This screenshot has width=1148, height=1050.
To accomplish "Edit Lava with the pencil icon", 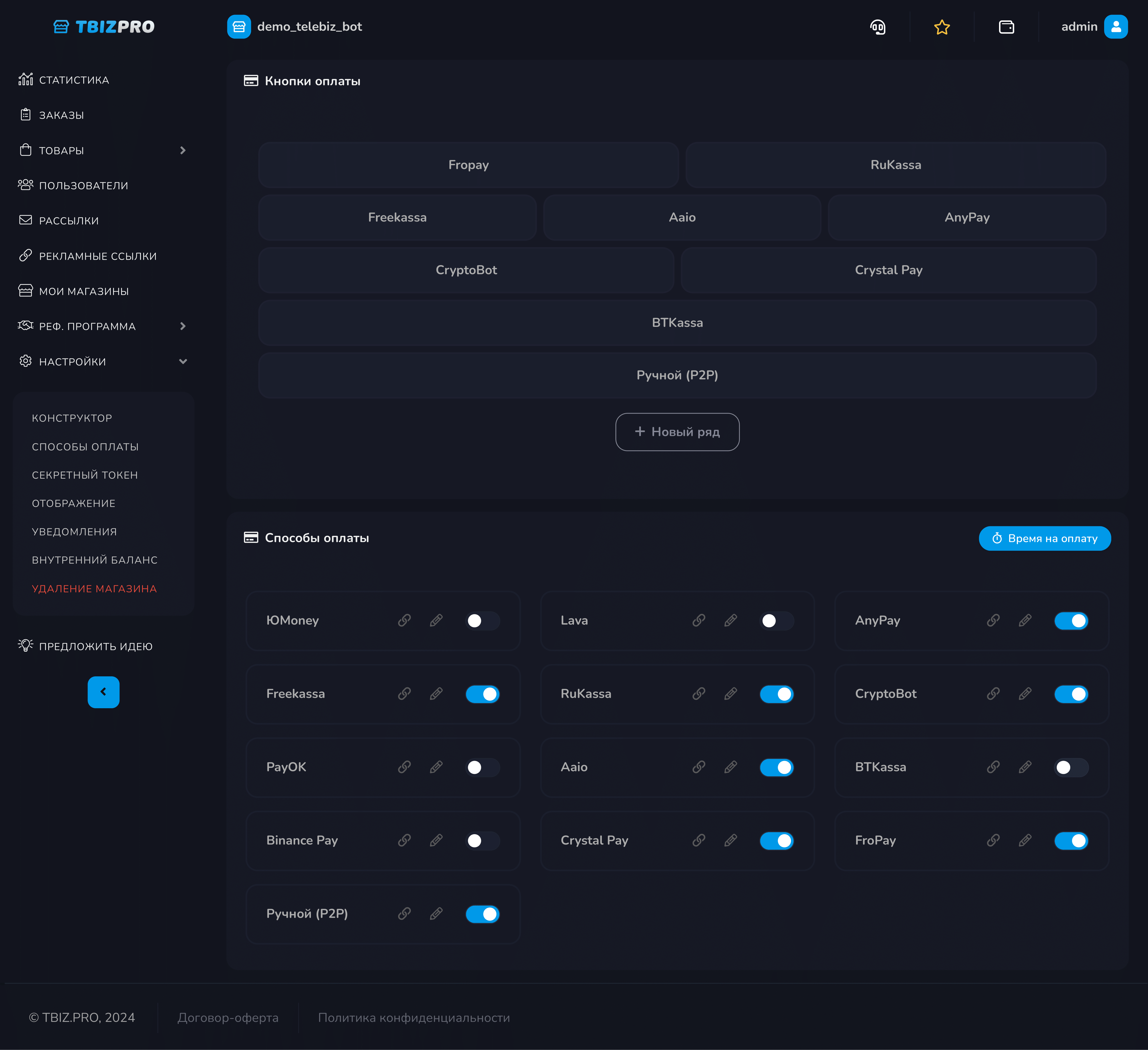I will pyautogui.click(x=731, y=620).
